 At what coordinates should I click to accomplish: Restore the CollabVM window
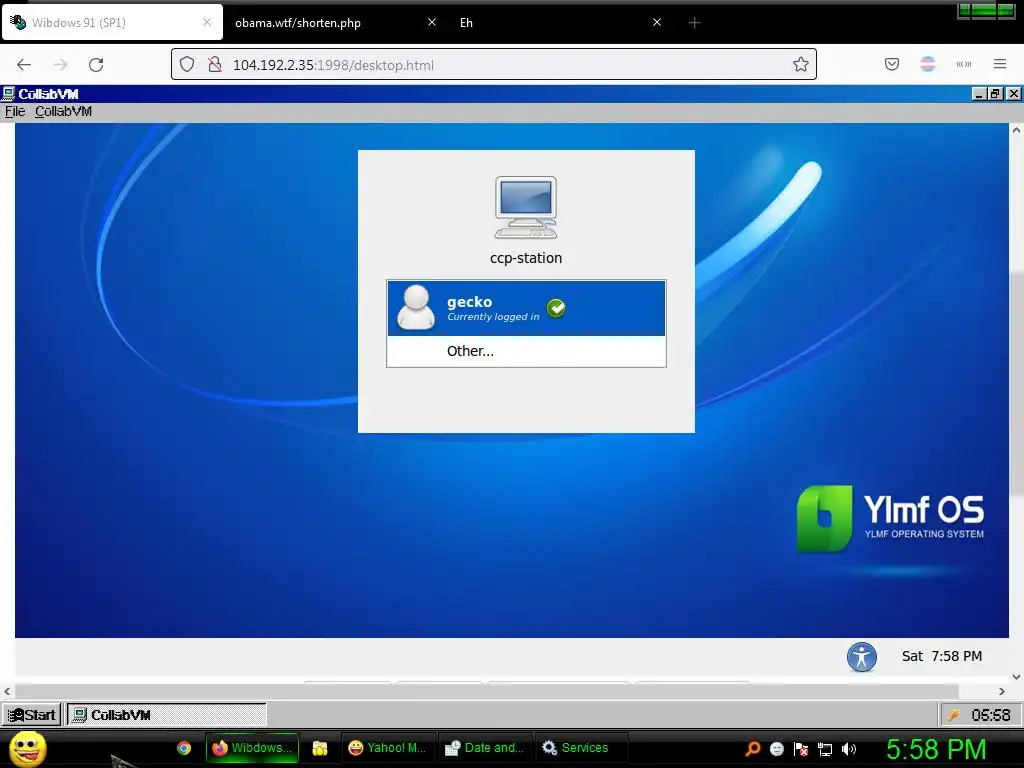pos(995,94)
